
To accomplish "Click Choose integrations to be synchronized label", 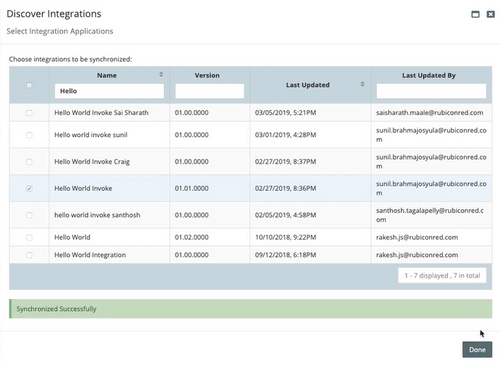I will tap(70, 59).
